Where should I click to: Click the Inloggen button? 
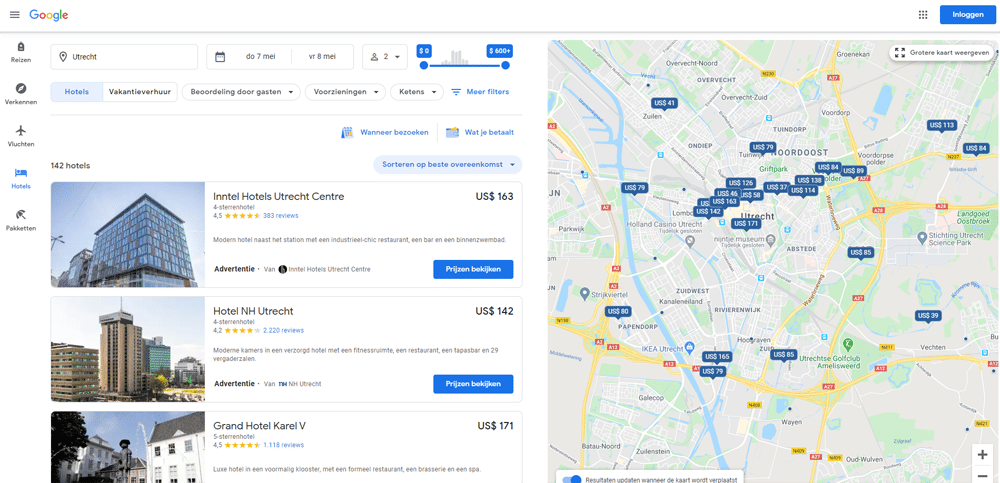point(967,15)
